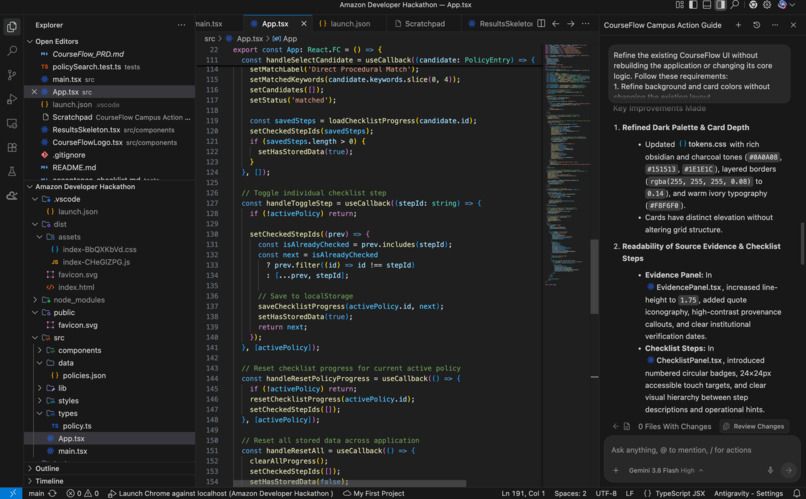Open account dropdown chevron in title bar

(x=792, y=5)
